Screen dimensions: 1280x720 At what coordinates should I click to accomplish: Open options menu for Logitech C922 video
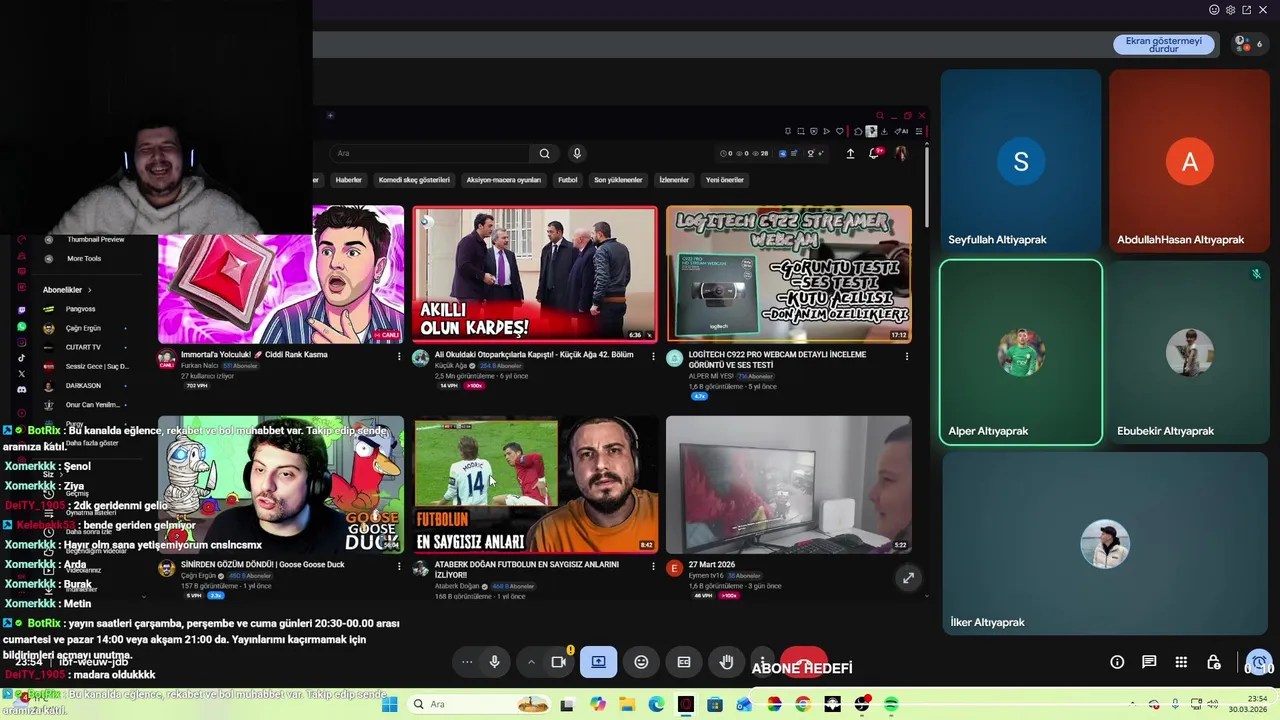[x=907, y=356]
